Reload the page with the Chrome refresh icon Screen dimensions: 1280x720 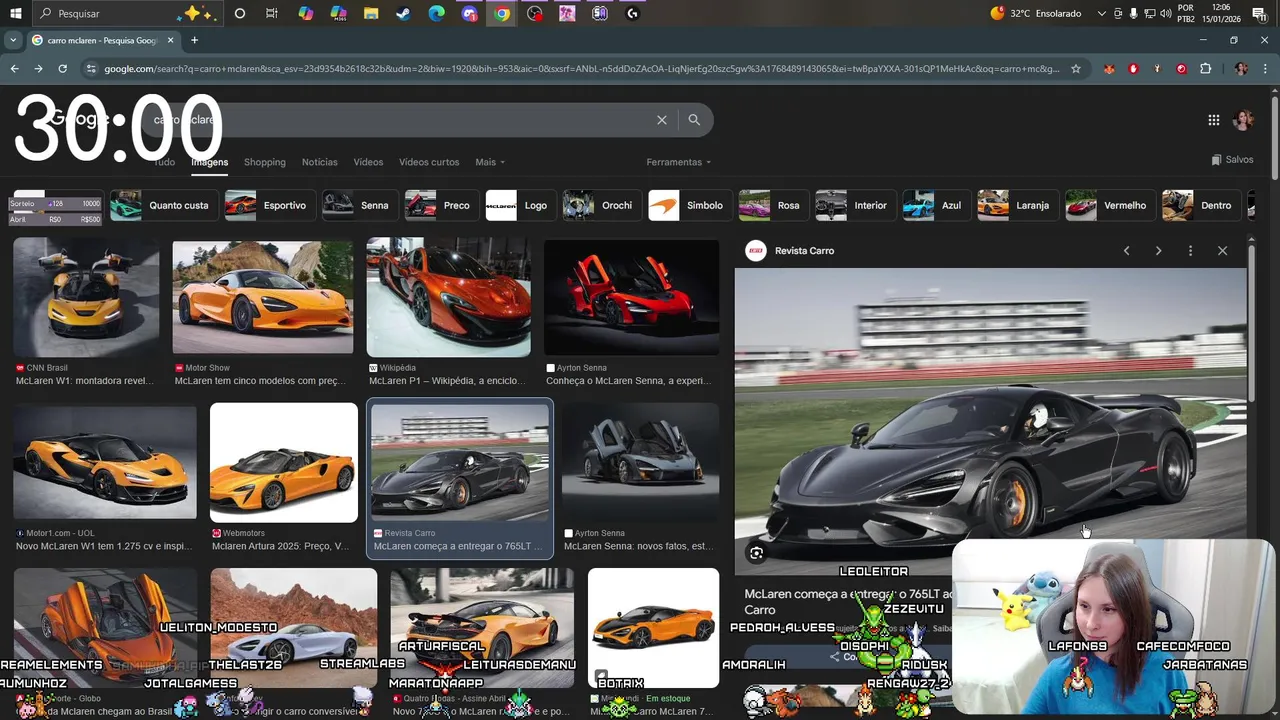(x=62, y=69)
